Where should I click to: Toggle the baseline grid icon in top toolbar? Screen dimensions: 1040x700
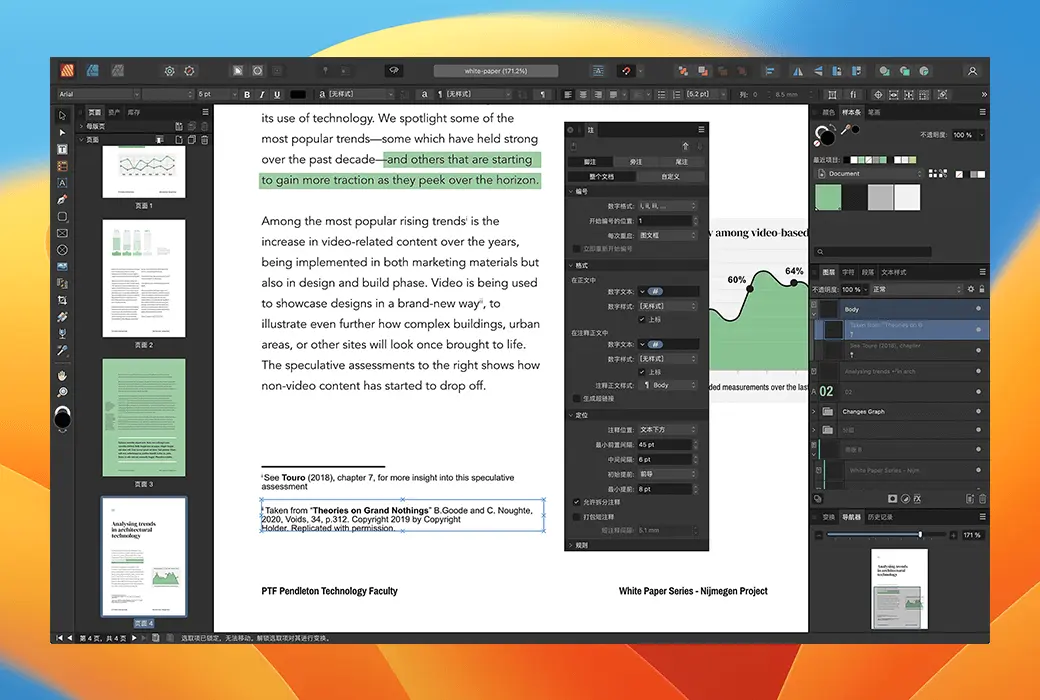(598, 71)
